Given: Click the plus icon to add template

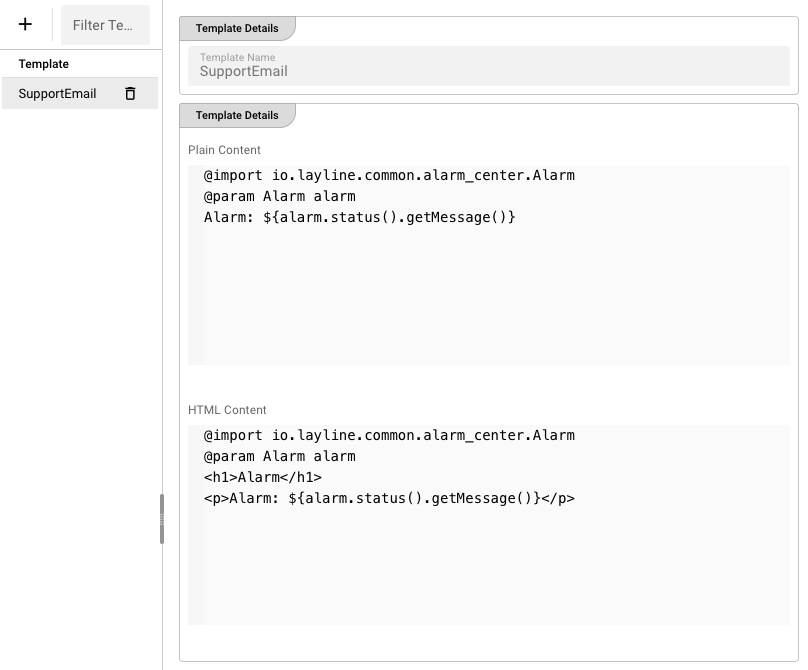Looking at the screenshot, I should tap(25, 24).
